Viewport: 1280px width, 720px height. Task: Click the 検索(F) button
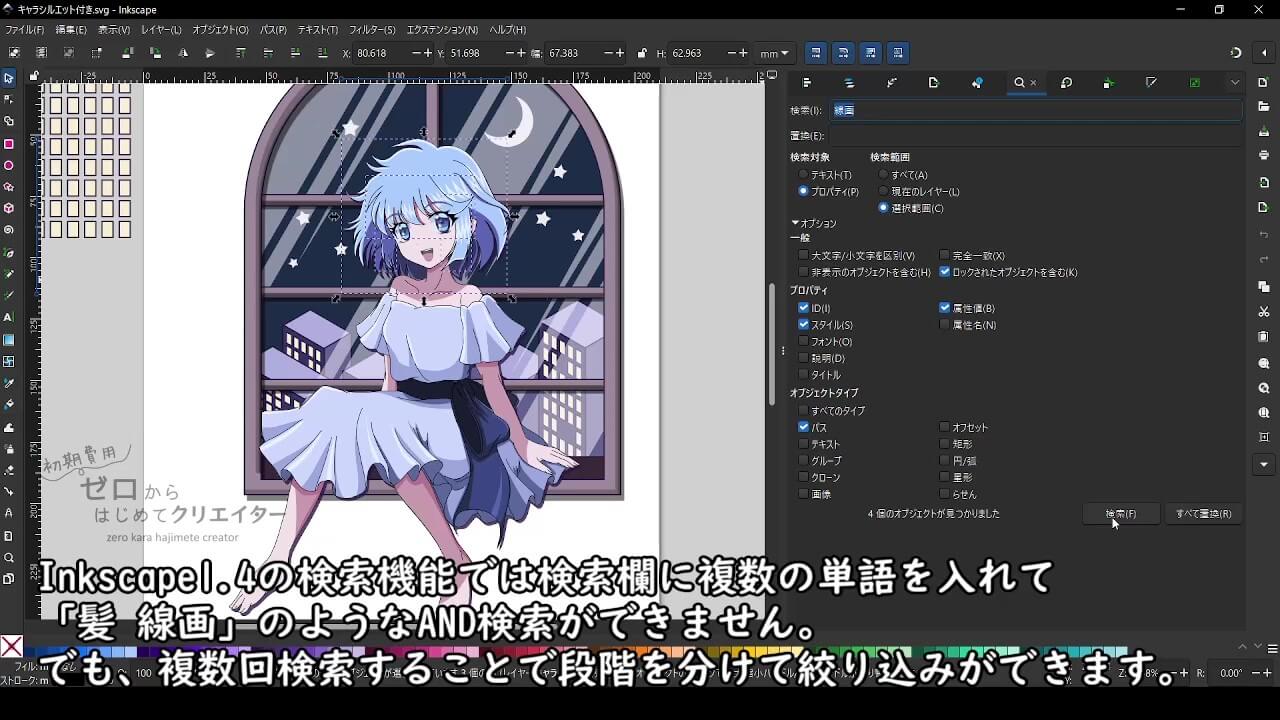tap(1121, 514)
